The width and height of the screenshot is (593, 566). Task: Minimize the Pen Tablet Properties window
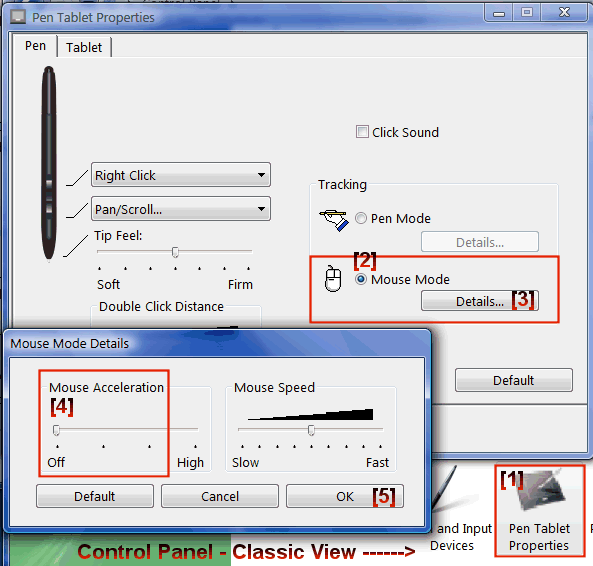pyautogui.click(x=499, y=14)
